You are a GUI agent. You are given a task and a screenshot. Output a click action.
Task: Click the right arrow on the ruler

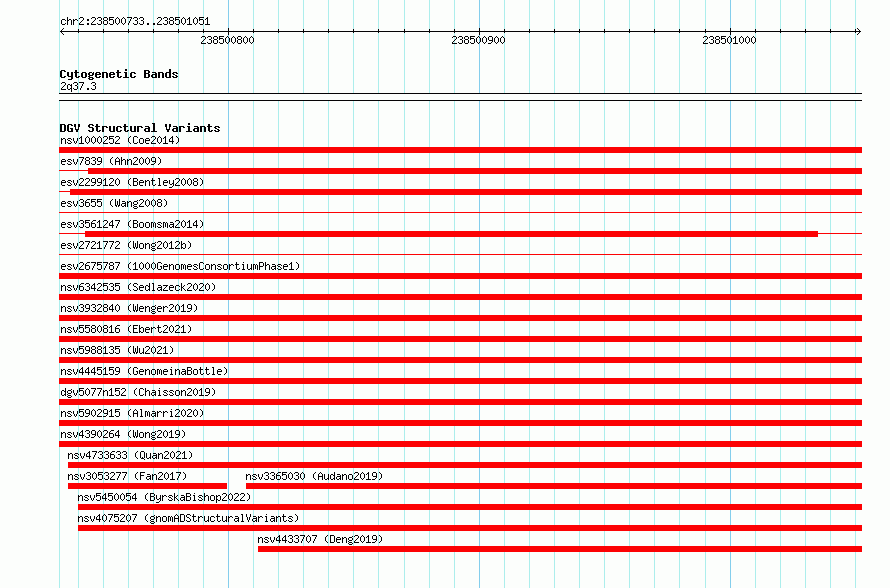pyautogui.click(x=859, y=32)
